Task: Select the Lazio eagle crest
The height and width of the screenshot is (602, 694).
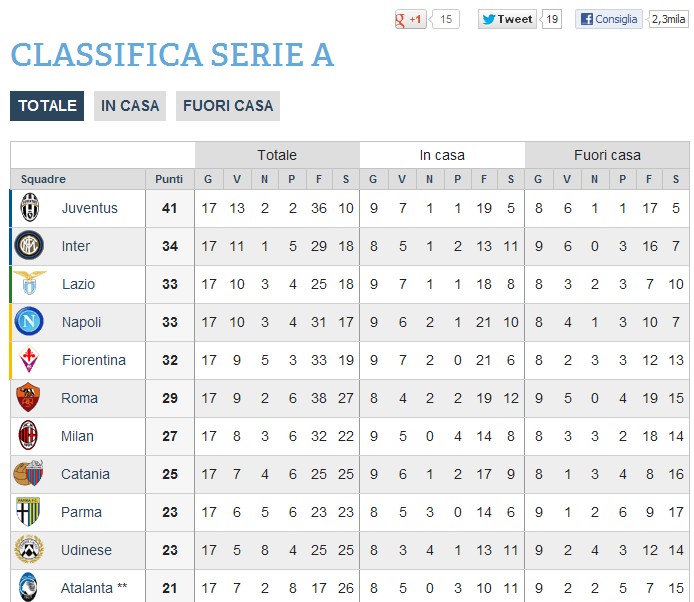Action: (30, 283)
